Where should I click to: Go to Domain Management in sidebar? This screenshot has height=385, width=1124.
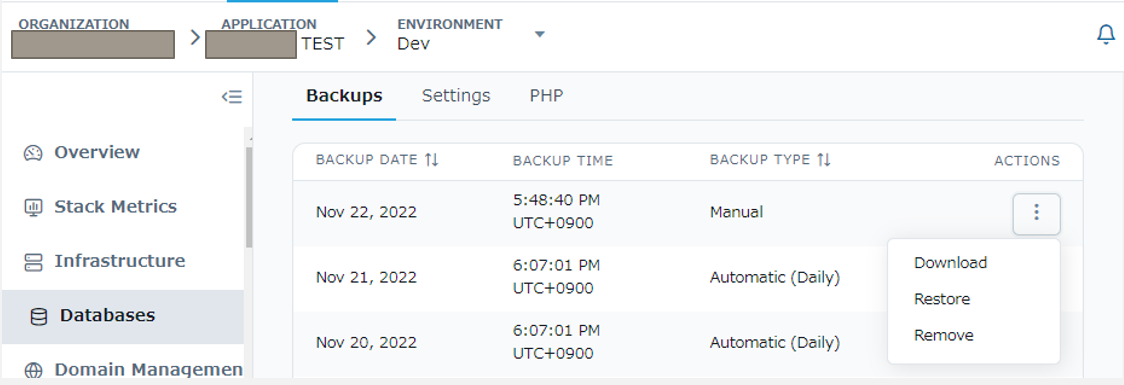pyautogui.click(x=148, y=370)
